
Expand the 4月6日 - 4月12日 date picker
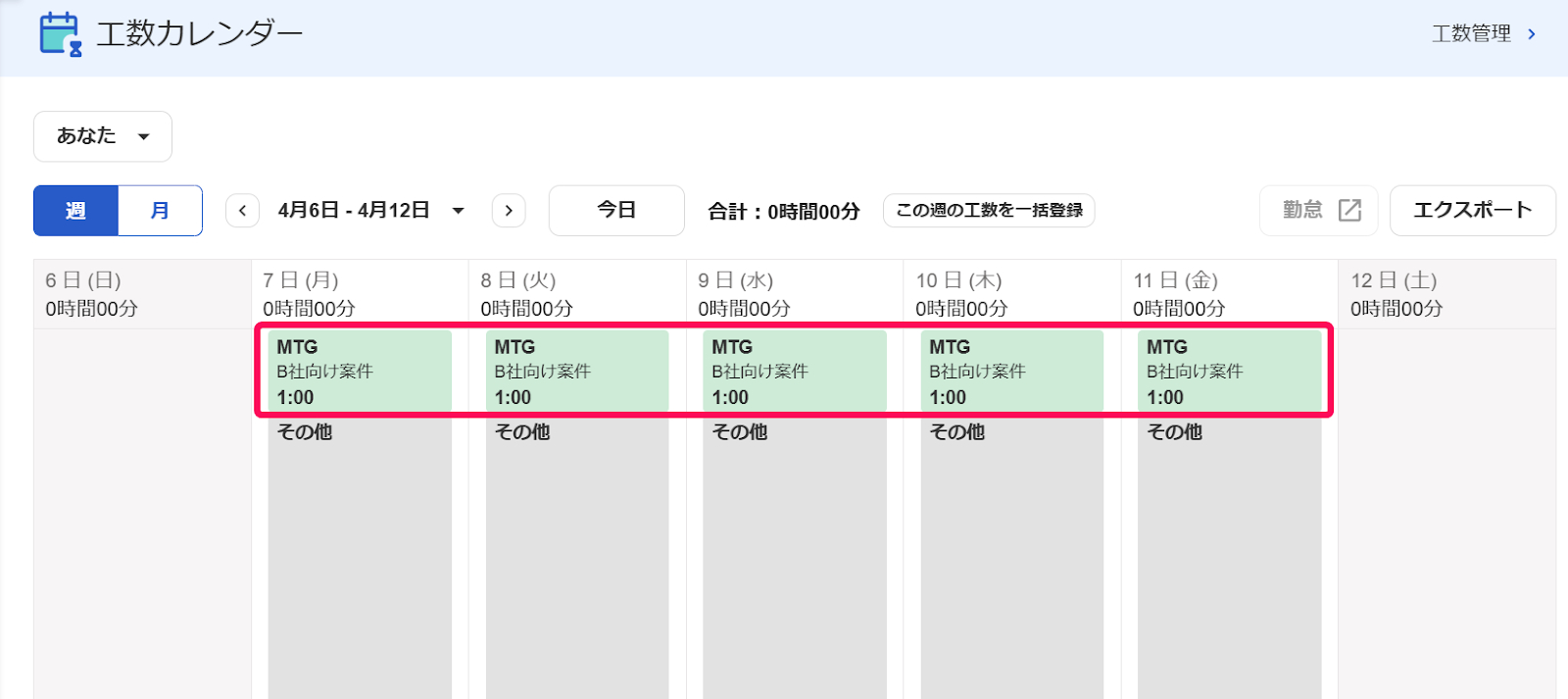[x=371, y=211]
